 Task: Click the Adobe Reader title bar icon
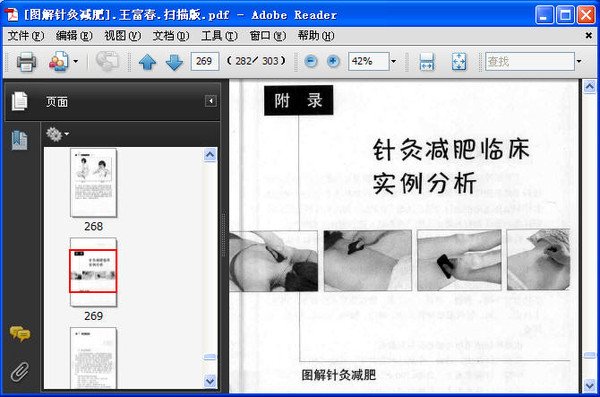(x=11, y=15)
